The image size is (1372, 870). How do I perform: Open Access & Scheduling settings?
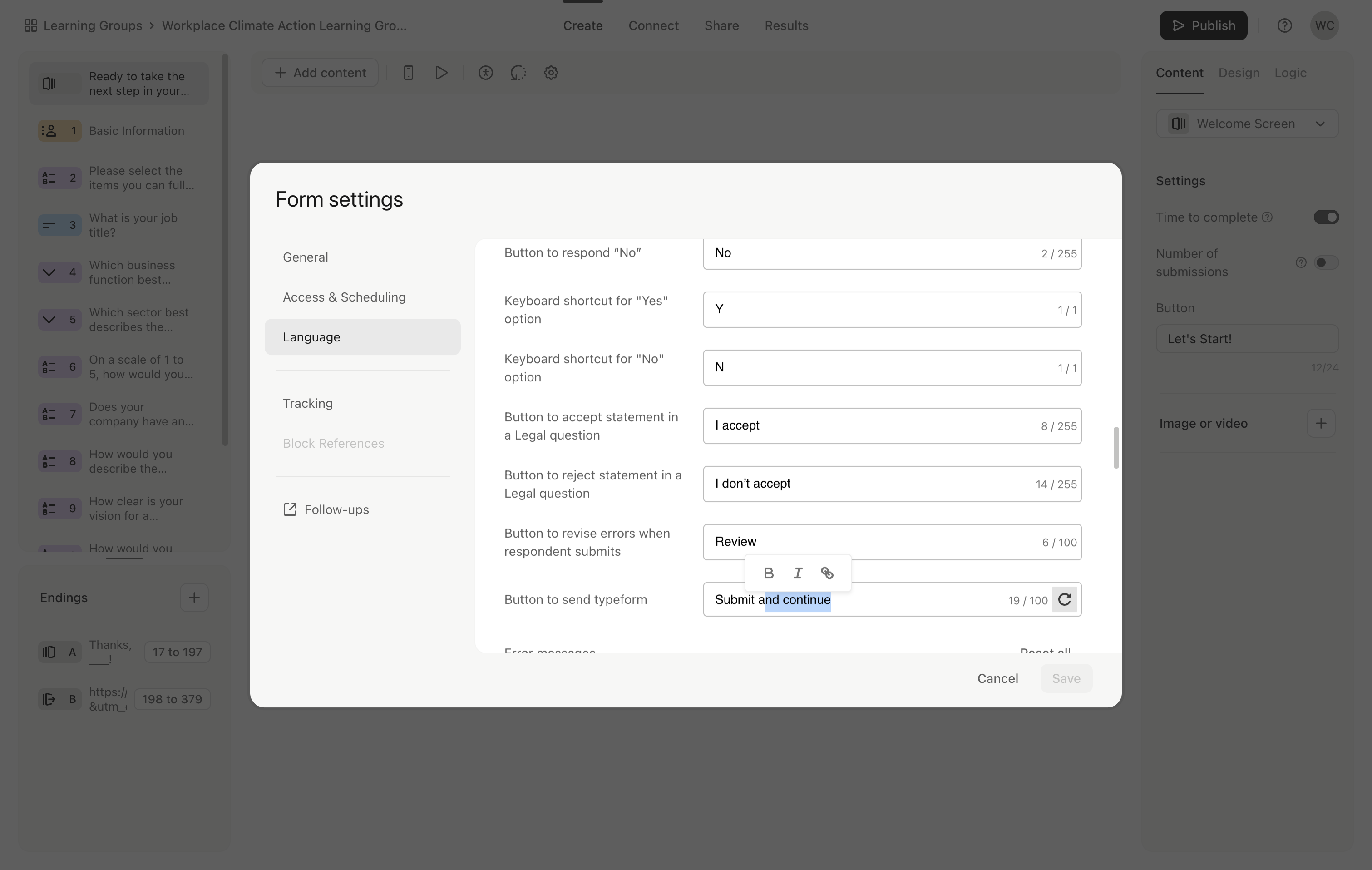coord(362,297)
